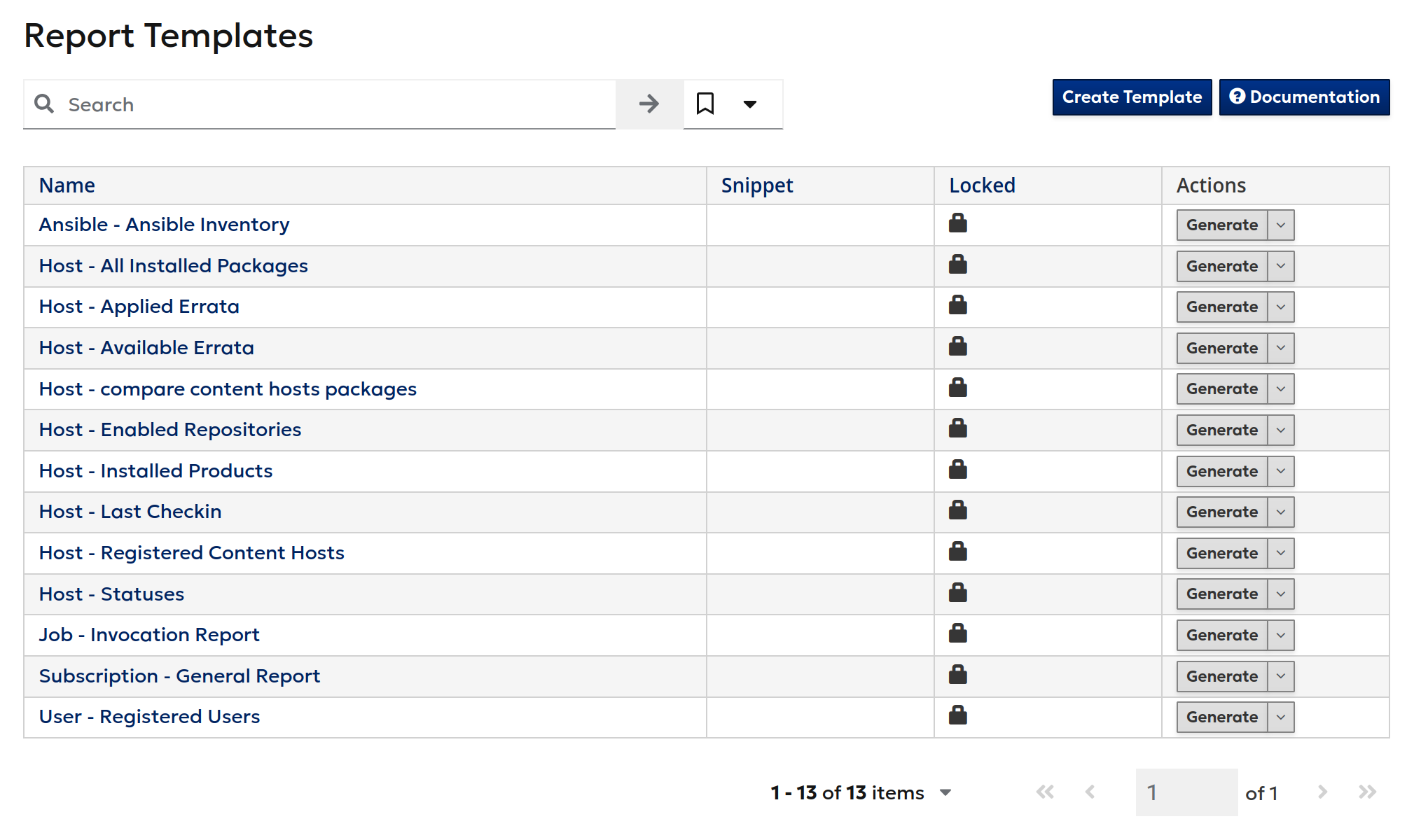Viewport: 1414px width, 840px height.
Task: Click the lock icon for Ansible - Ansible Inventory
Action: pos(957,224)
